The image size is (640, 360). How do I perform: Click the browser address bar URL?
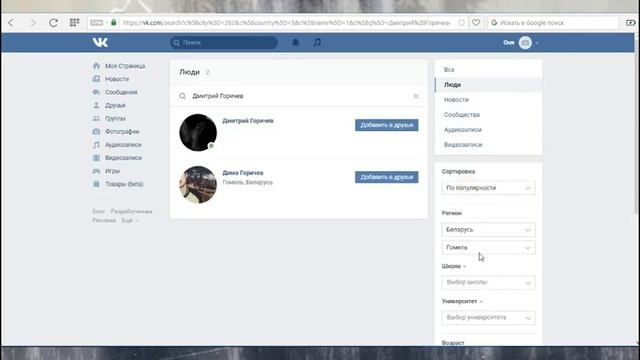[286, 23]
